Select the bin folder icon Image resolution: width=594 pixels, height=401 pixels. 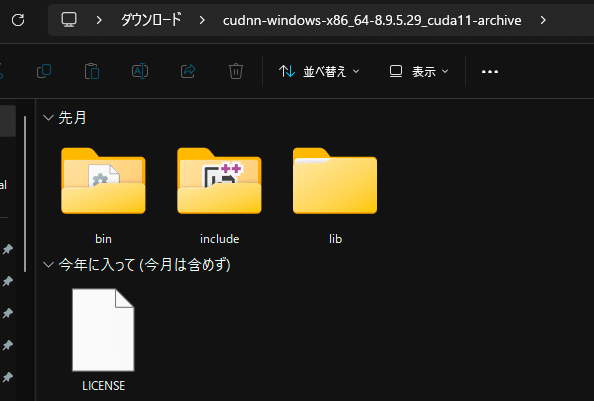pyautogui.click(x=103, y=181)
